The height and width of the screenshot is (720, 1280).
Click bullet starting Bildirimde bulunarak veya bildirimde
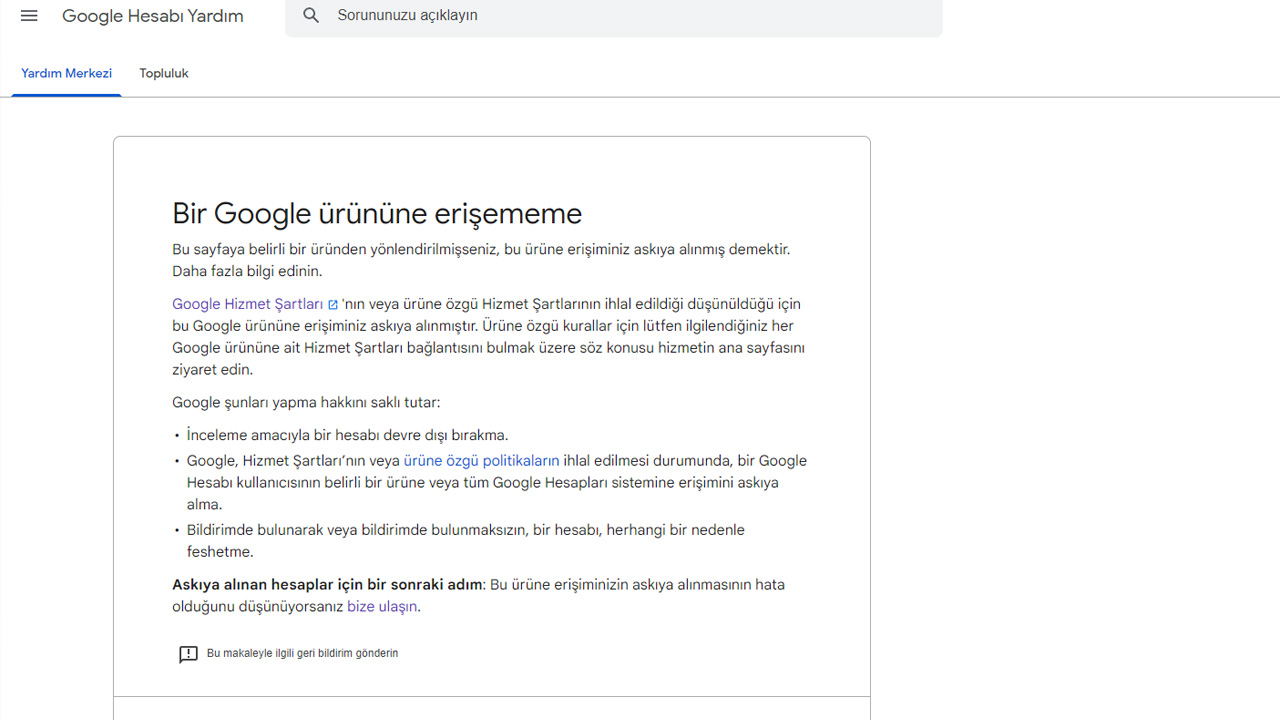(x=466, y=541)
